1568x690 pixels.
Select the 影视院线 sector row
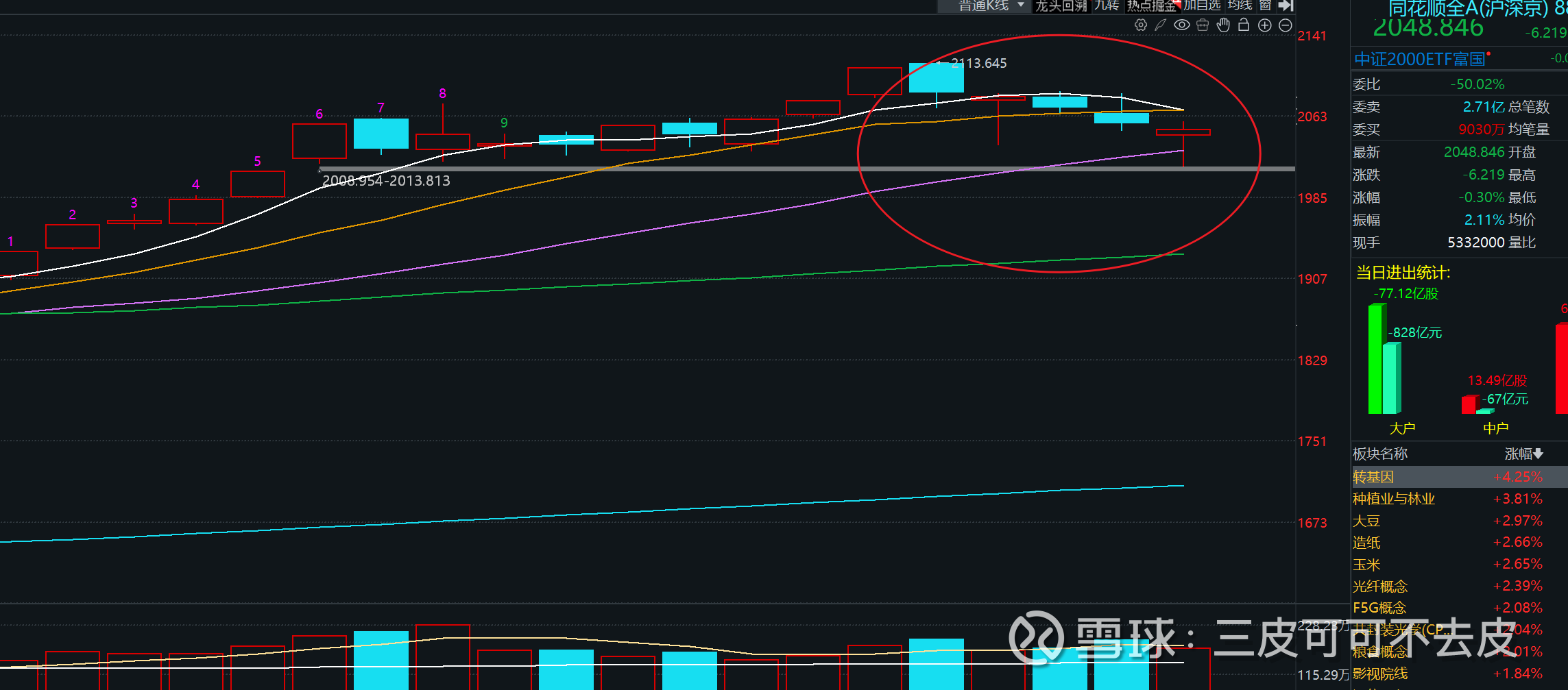tap(1459, 674)
